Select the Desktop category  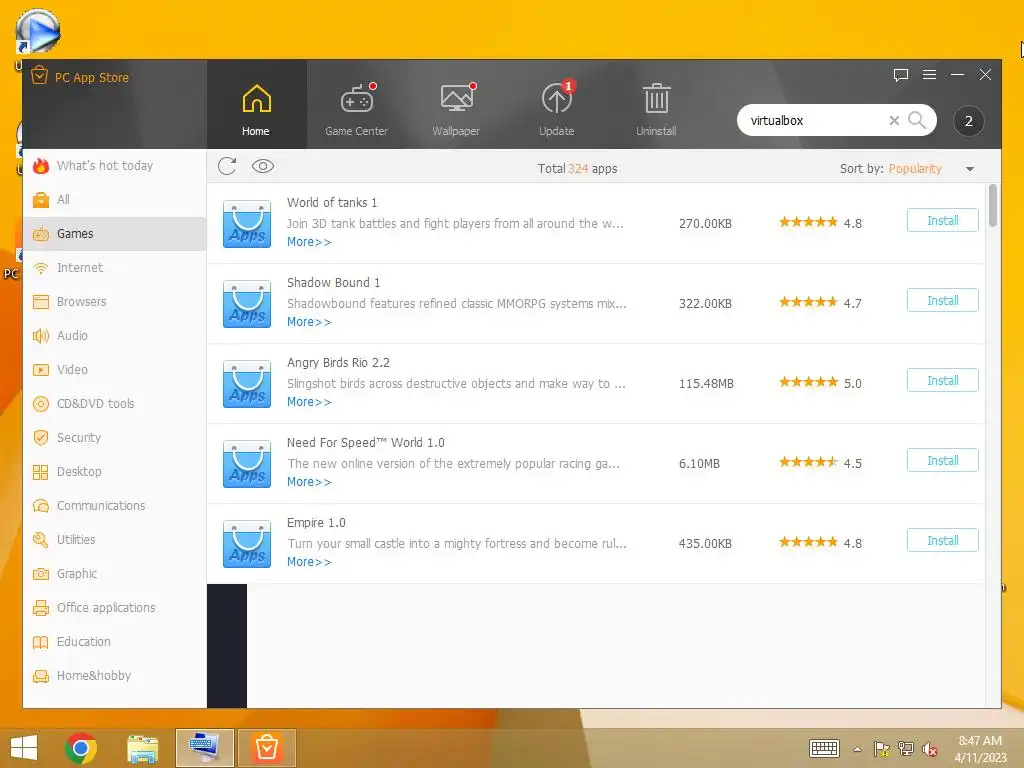pyautogui.click(x=115, y=472)
